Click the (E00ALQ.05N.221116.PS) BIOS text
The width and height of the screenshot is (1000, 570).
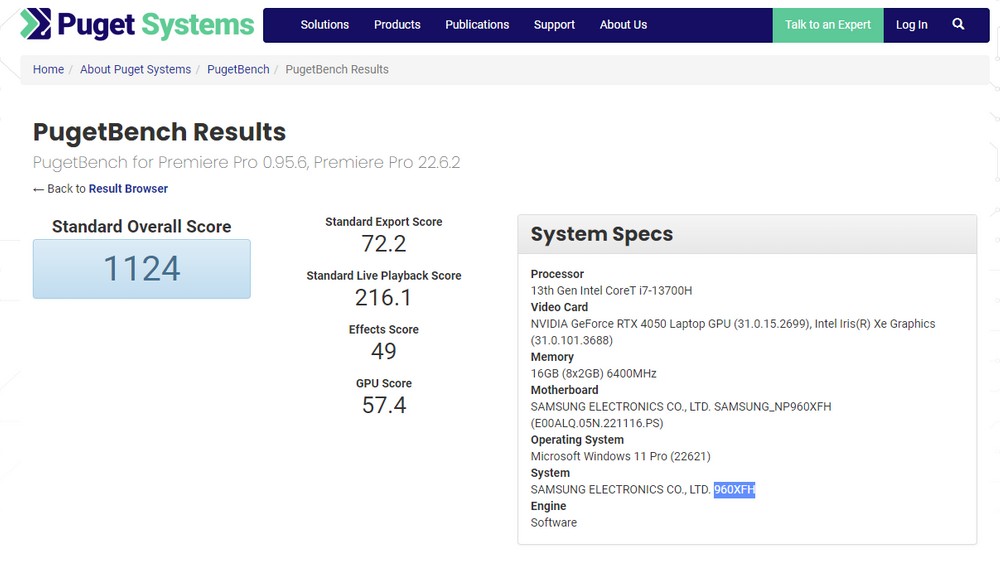[597, 423]
